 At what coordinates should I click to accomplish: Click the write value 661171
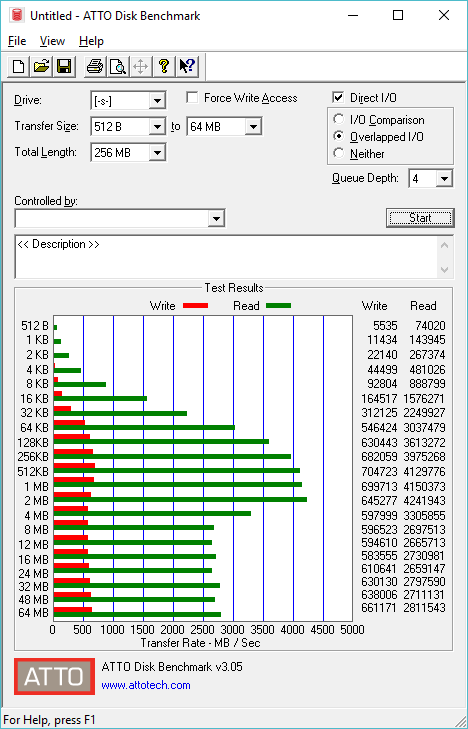379,607
